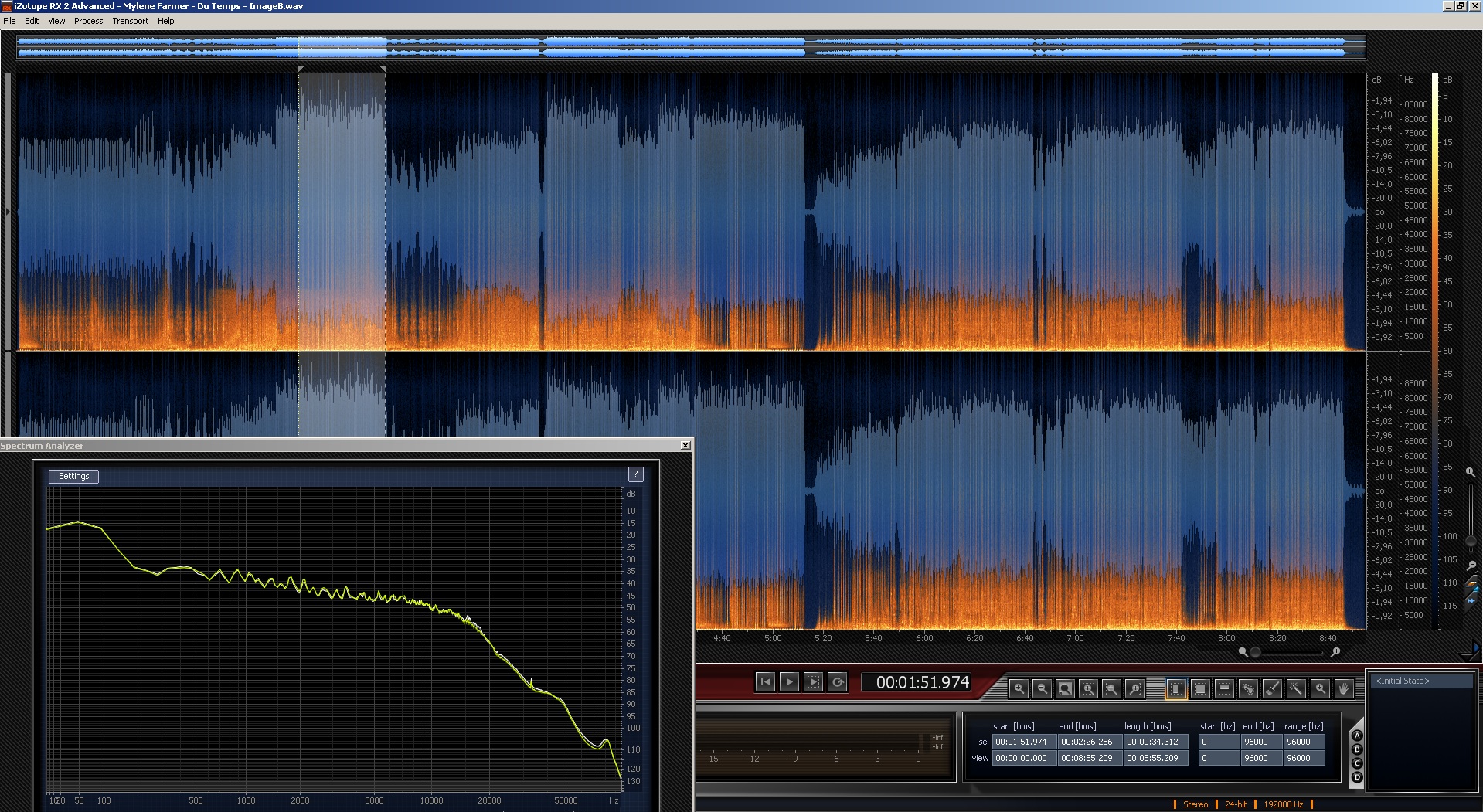Click zoom in icon above vertical slider
Screen dimensions: 1483x812
tap(1470, 472)
